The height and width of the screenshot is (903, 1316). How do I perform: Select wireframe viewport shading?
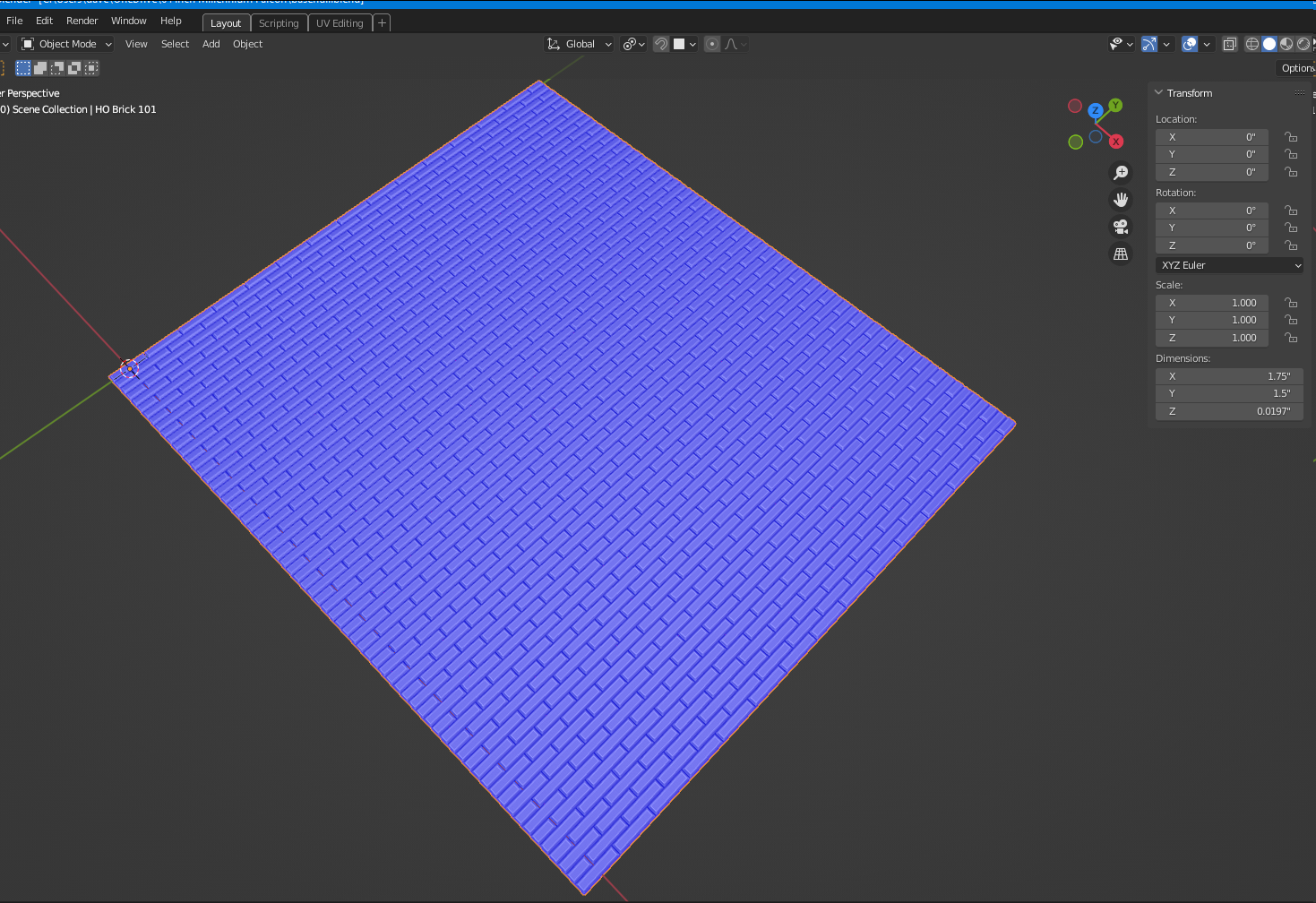coord(1252,44)
